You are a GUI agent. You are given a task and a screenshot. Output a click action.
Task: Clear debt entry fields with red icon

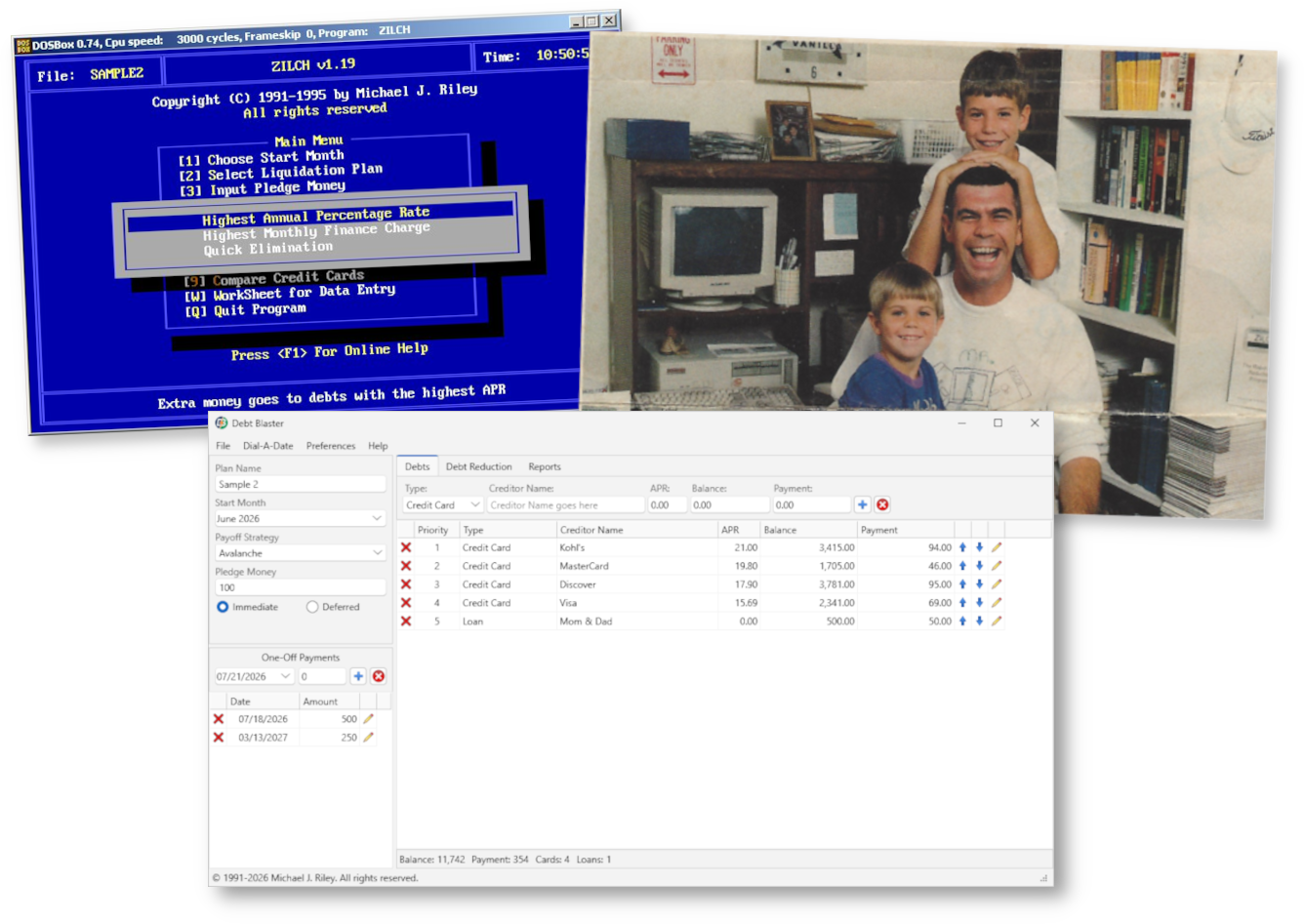pyautogui.click(x=882, y=504)
